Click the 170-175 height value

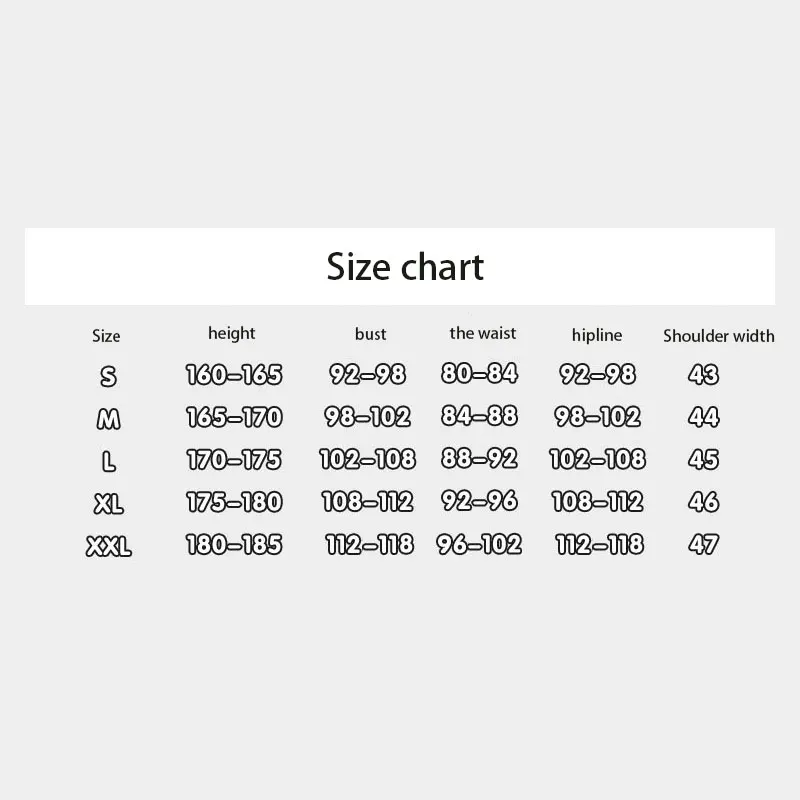pyautogui.click(x=234, y=460)
